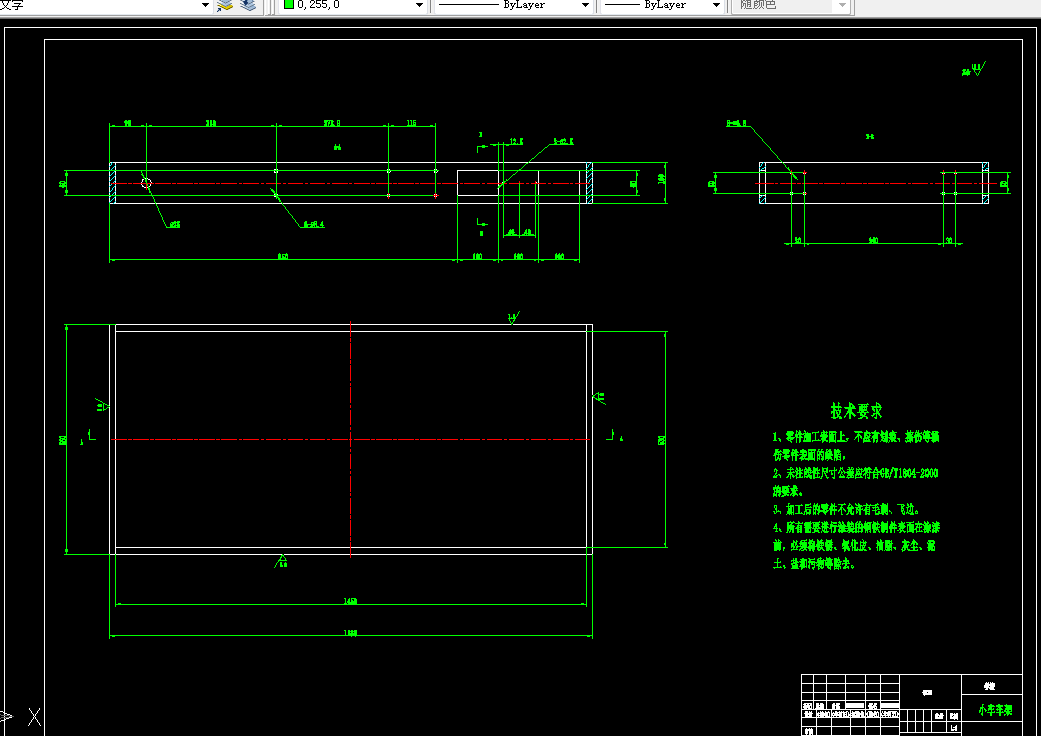Image resolution: width=1041 pixels, height=736 pixels.
Task: Click the green color swatch in color control
Action: coord(289,4)
